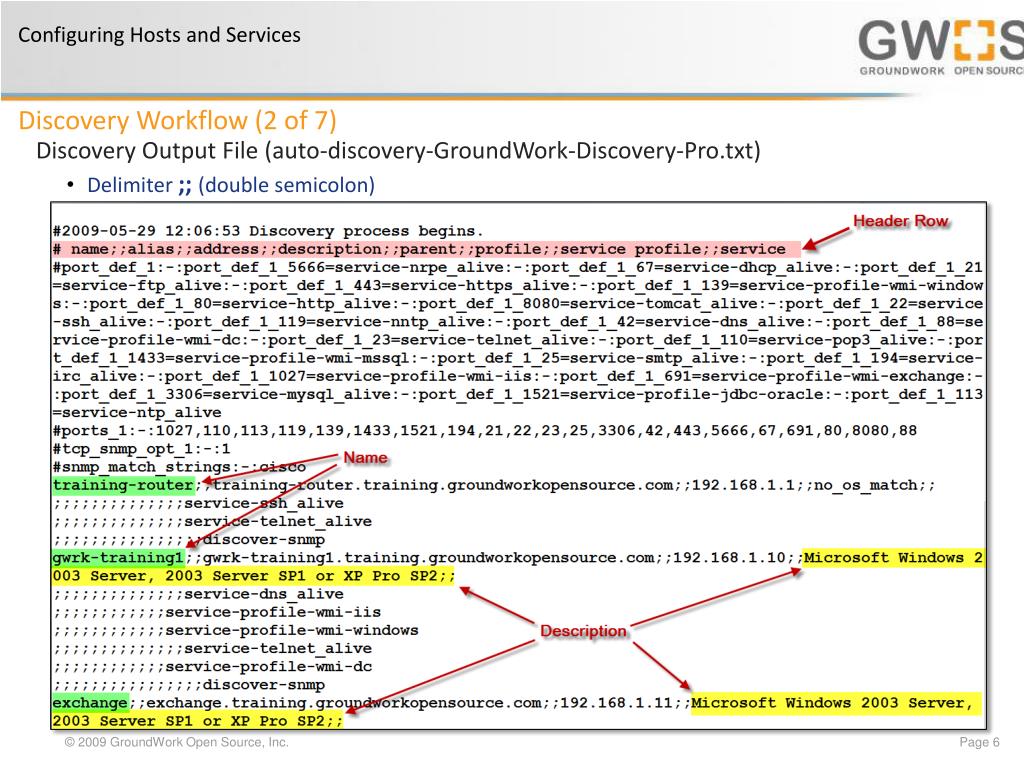Click the '=service-ntp_alive' line

click(x=137, y=413)
